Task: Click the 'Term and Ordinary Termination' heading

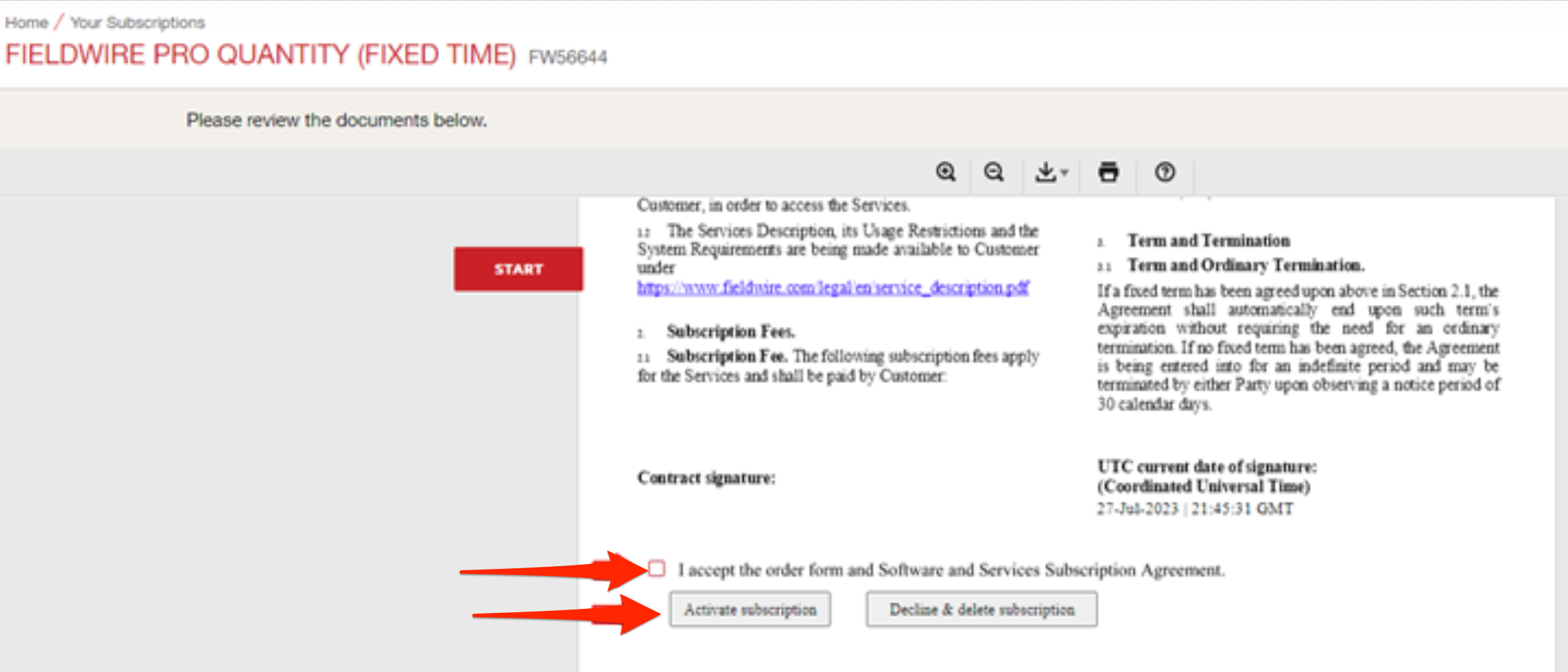Action: tap(1246, 265)
